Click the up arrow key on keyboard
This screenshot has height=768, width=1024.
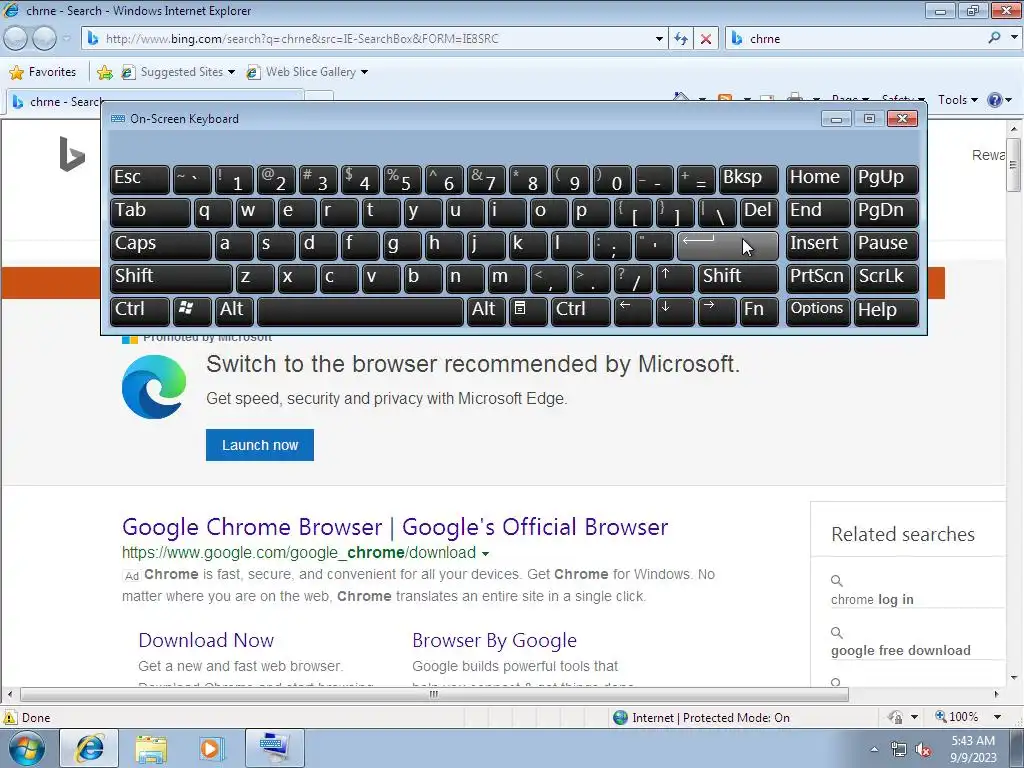[675, 278]
